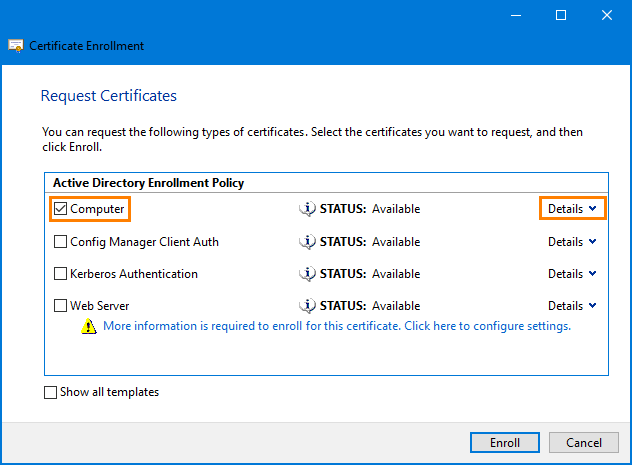
Task: Click the Certificate Enrollment title icon
Action: click(16, 46)
